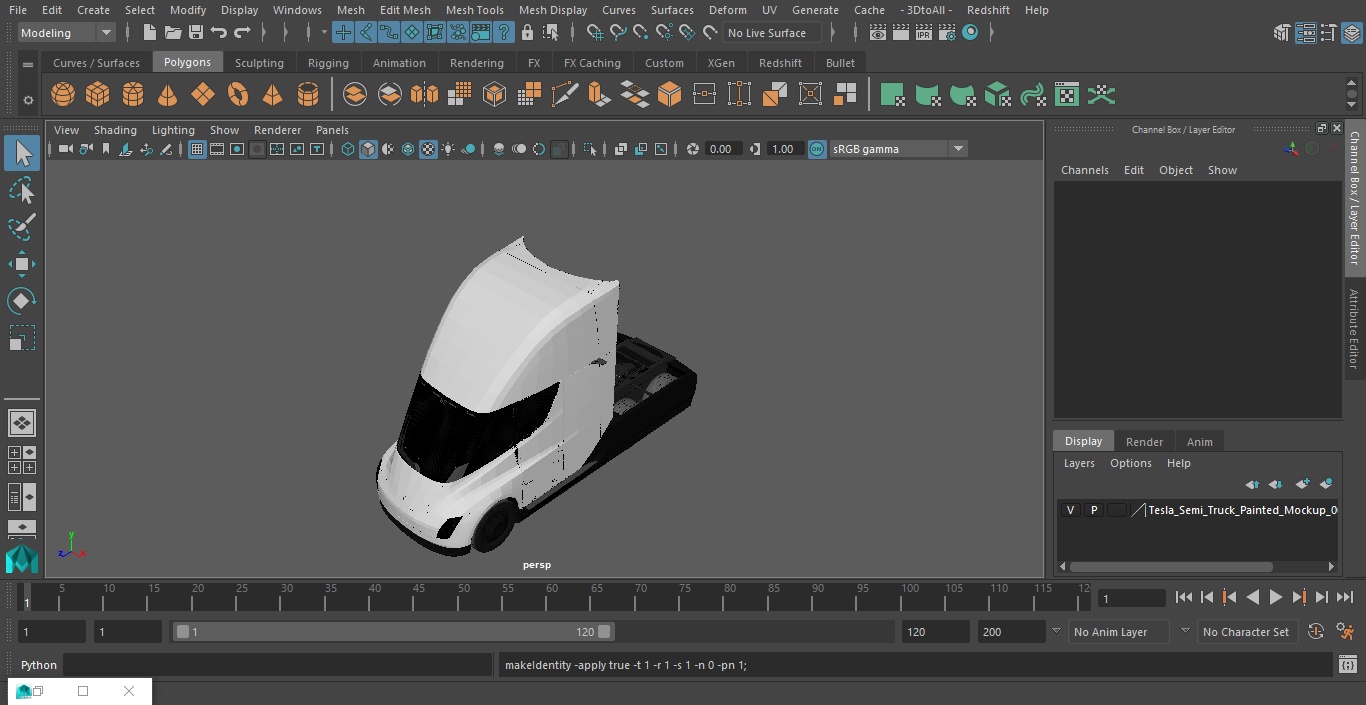Create a polygon pyramid from the shelf
This screenshot has height=705, width=1366.
pos(272,95)
